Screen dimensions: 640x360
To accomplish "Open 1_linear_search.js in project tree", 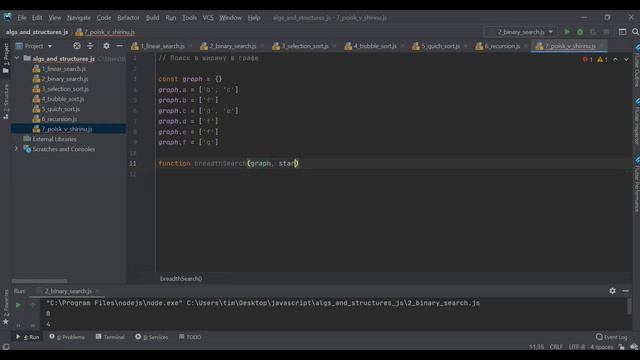I will pos(64,69).
